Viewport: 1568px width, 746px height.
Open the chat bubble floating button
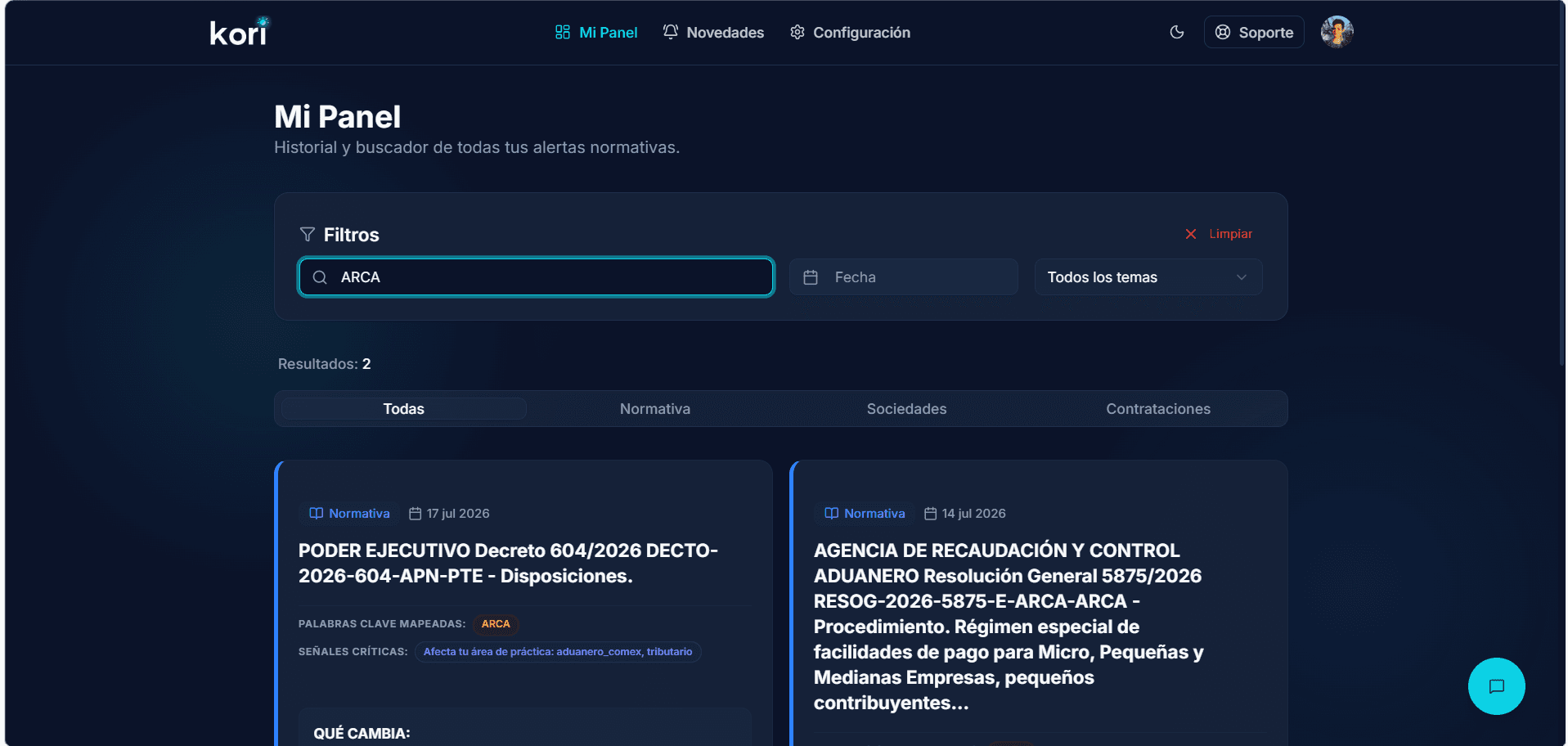tap(1496, 686)
